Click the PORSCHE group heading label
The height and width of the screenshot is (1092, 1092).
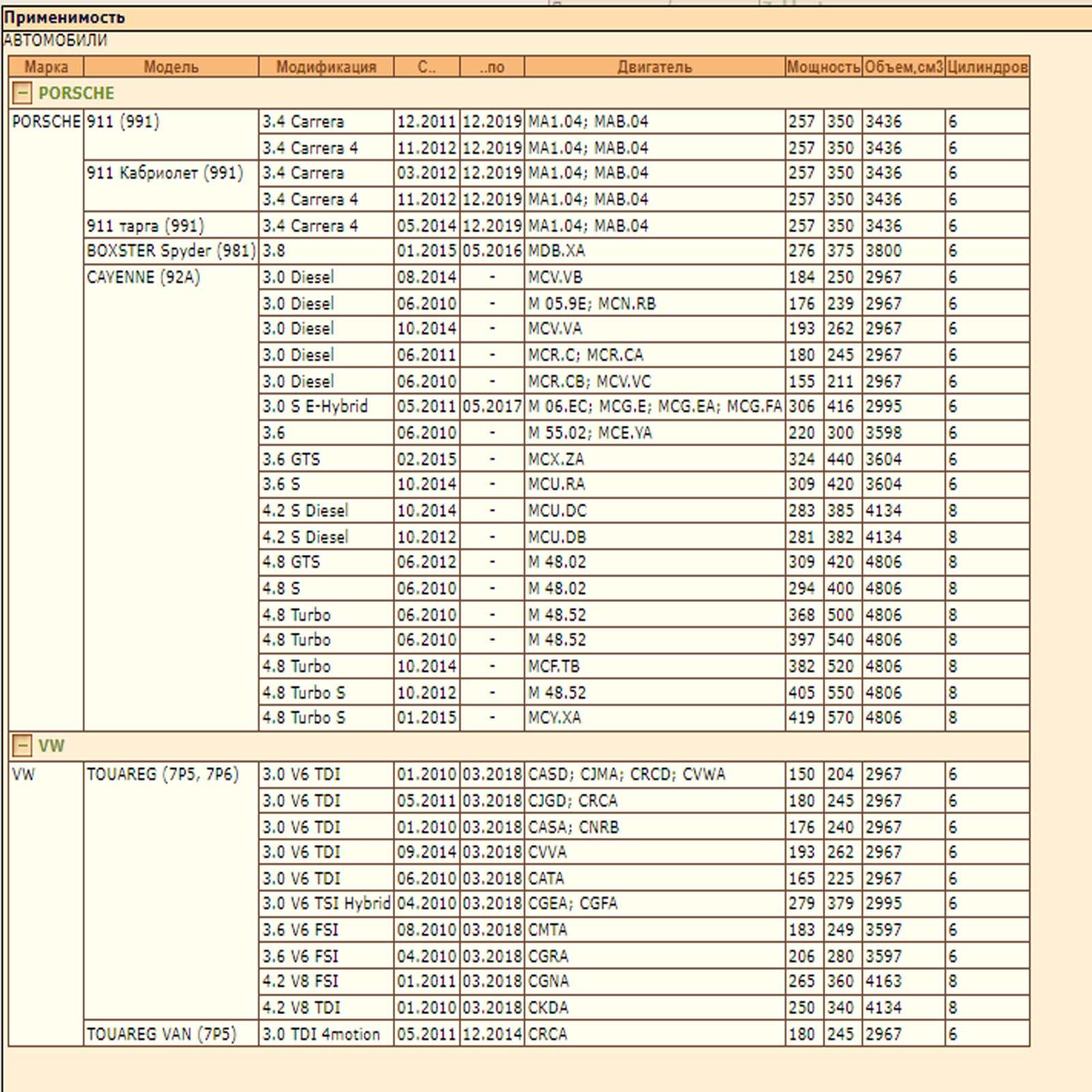[x=76, y=93]
